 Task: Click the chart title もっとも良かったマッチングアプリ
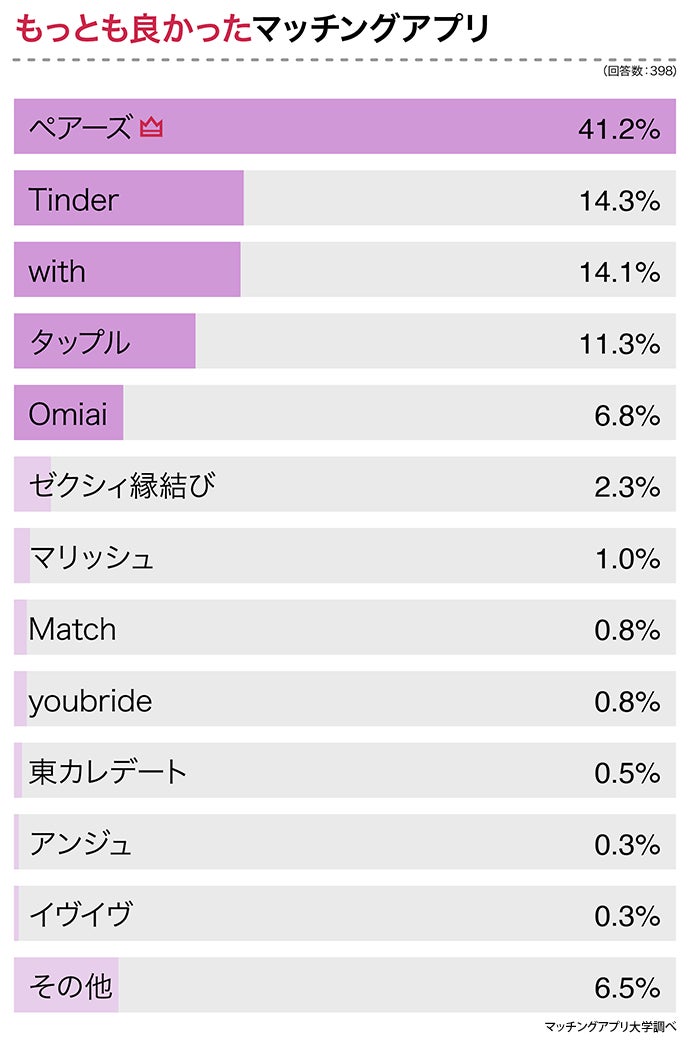click(x=252, y=30)
